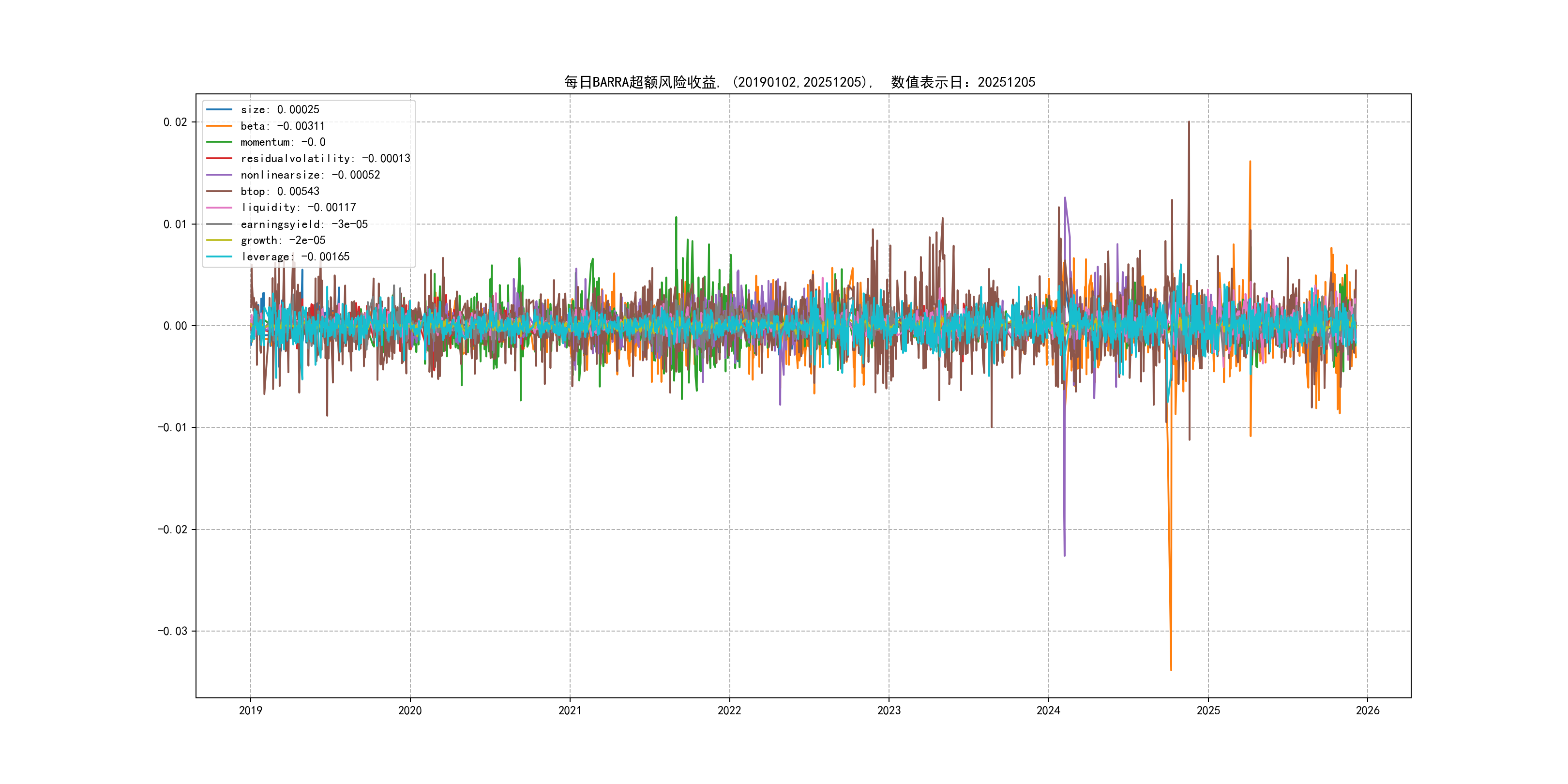This screenshot has width=1568, height=784.
Task: Click the bottom of the purple 2024 spike
Action: click(1065, 555)
